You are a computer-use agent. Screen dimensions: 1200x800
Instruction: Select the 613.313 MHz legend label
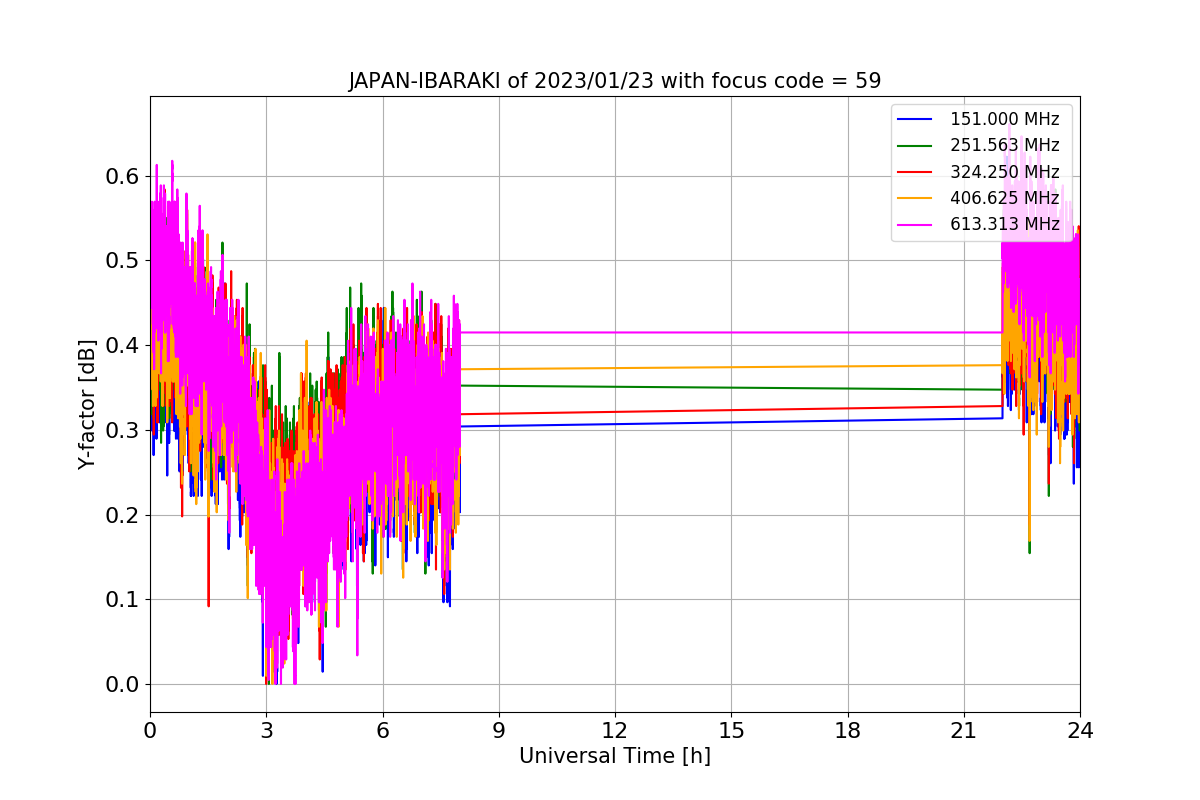click(x=1004, y=224)
